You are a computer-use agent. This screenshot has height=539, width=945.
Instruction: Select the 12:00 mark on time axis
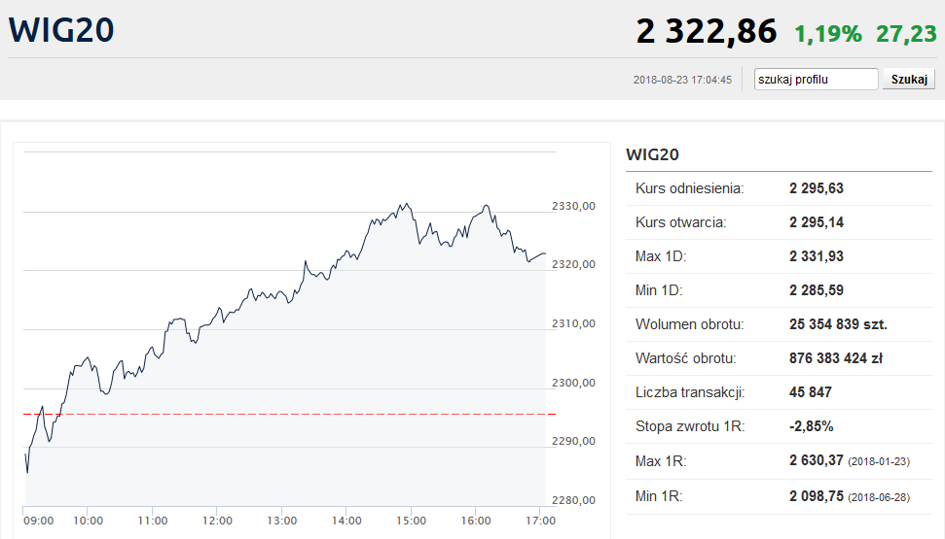tap(217, 520)
